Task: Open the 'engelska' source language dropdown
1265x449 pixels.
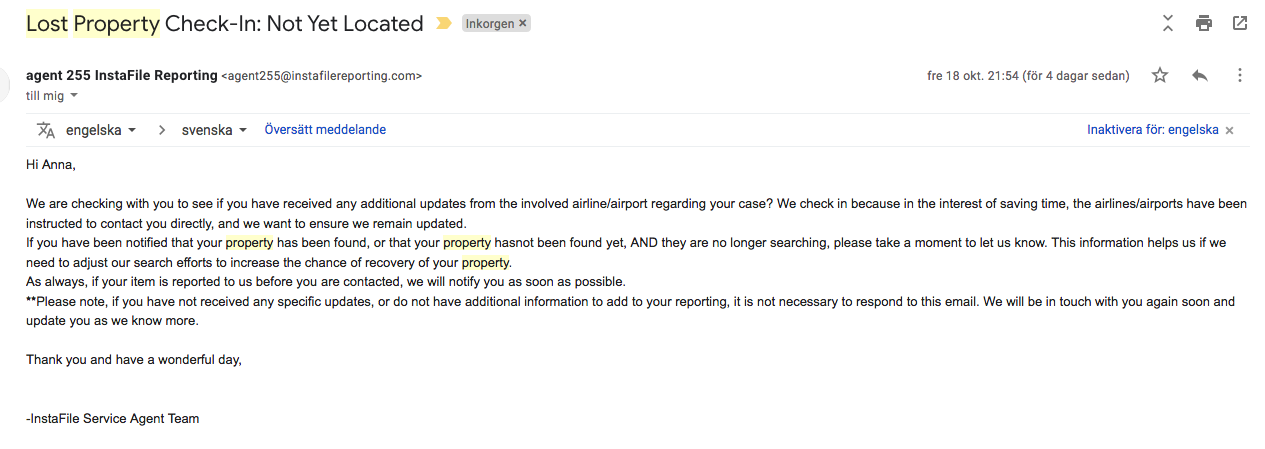Action: pos(100,130)
